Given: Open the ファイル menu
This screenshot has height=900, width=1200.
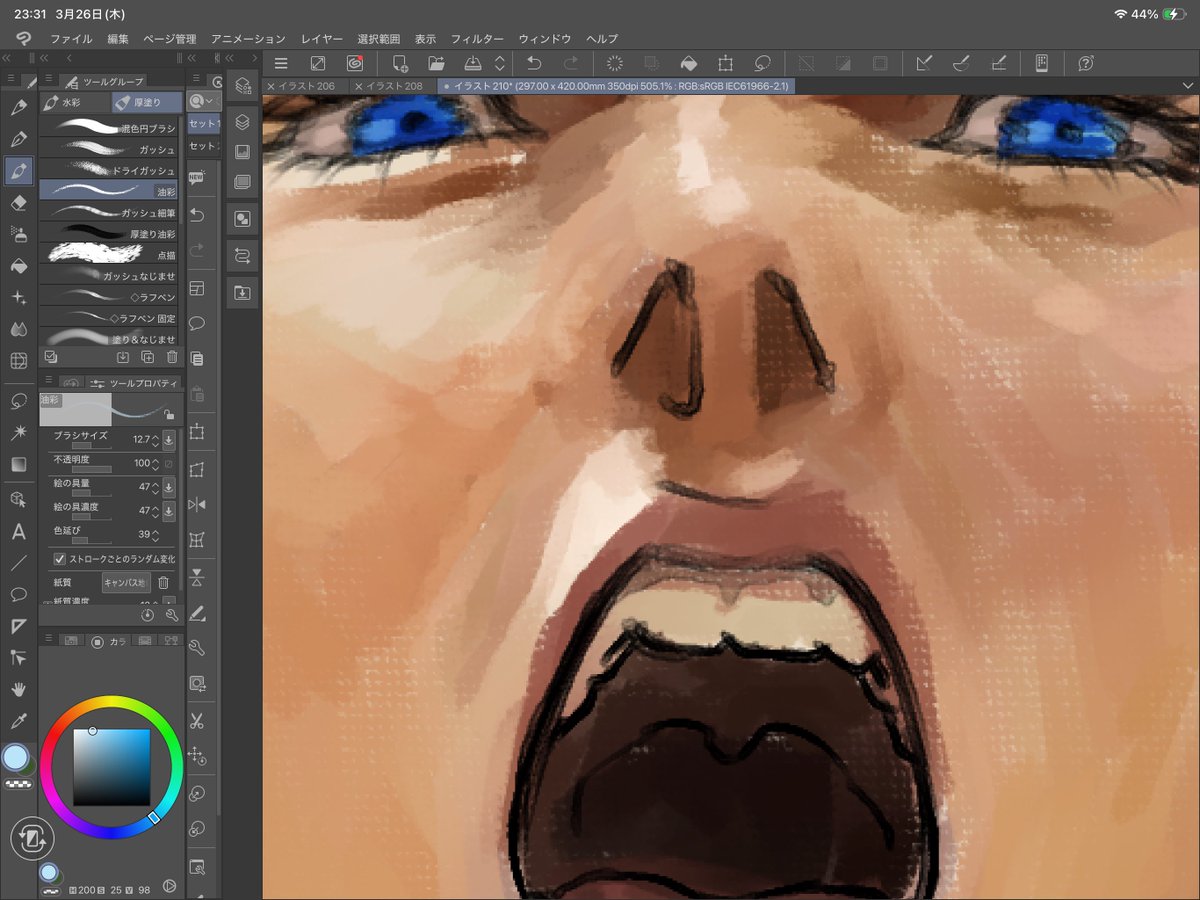Looking at the screenshot, I should coord(71,38).
